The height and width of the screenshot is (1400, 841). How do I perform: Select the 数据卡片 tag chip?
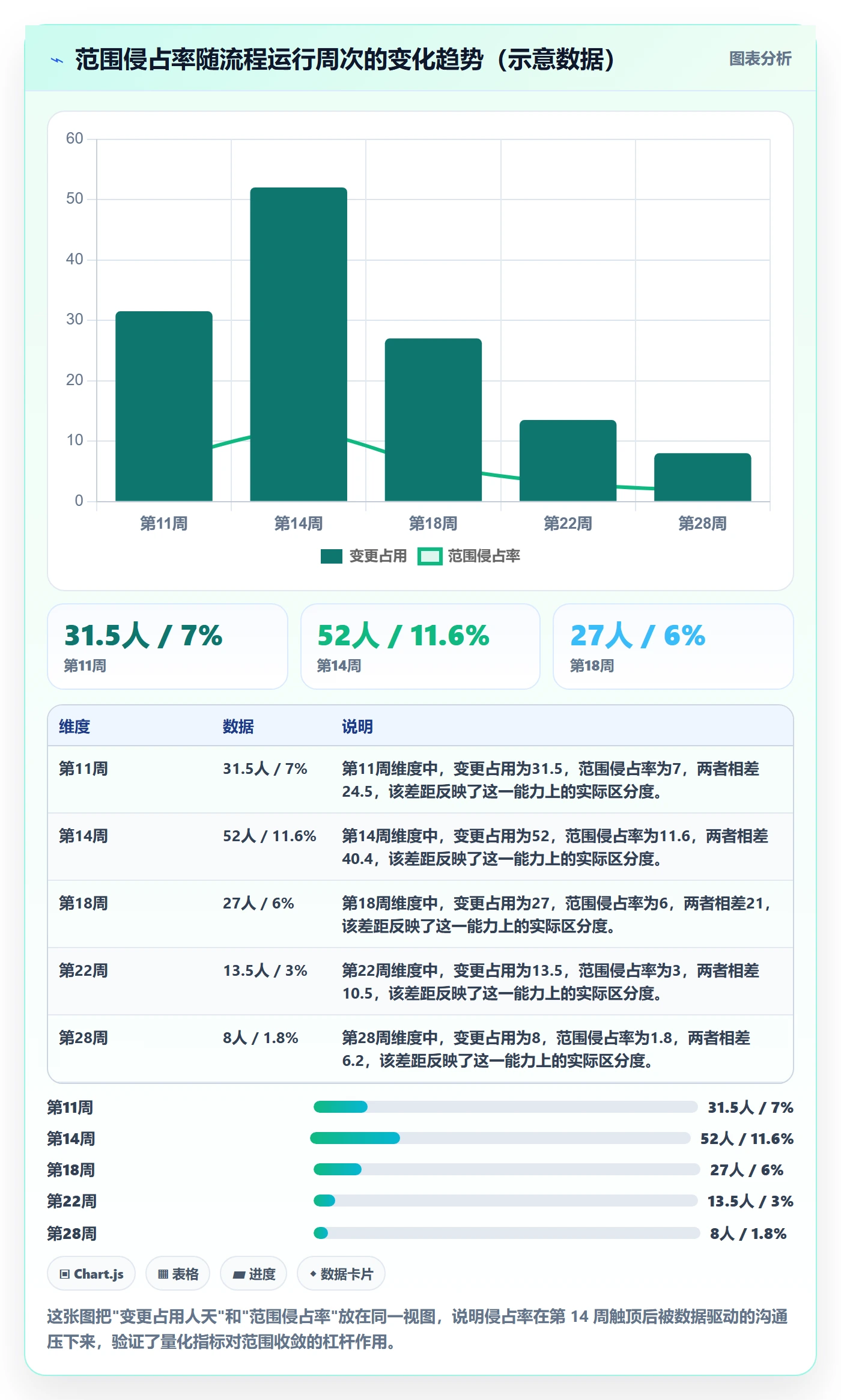[341, 1274]
